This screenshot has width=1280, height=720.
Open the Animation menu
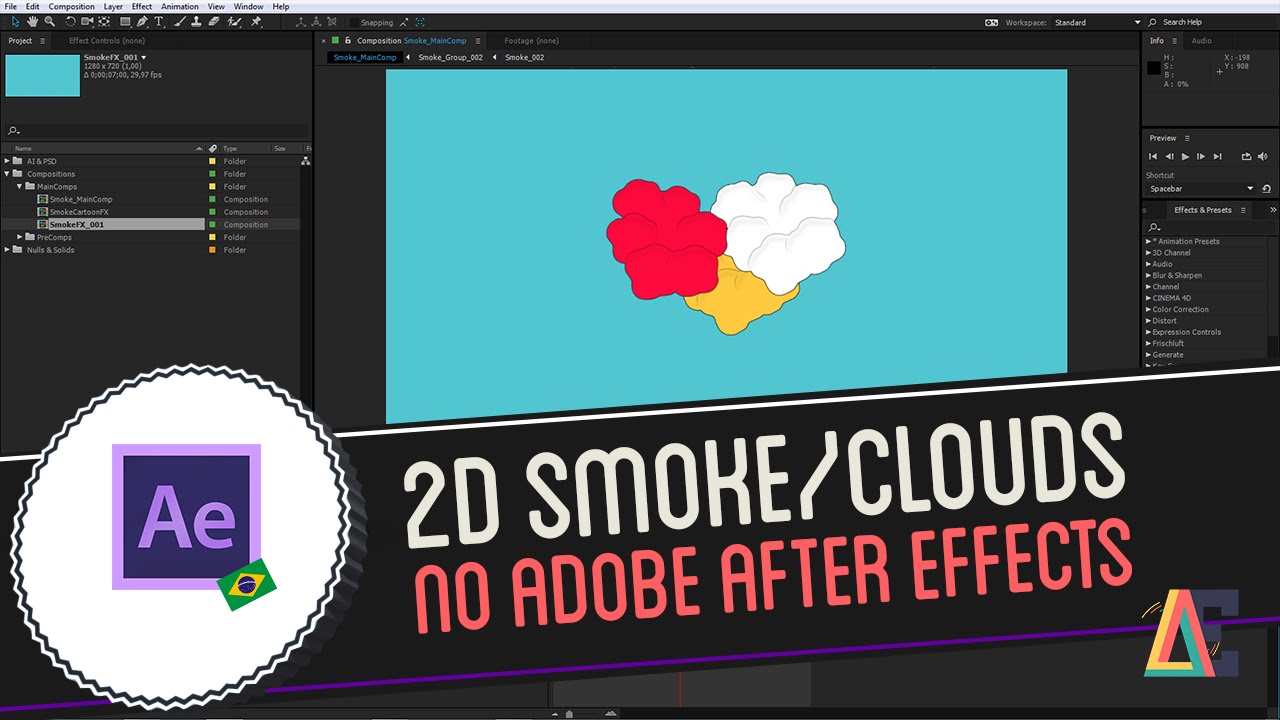click(x=180, y=6)
